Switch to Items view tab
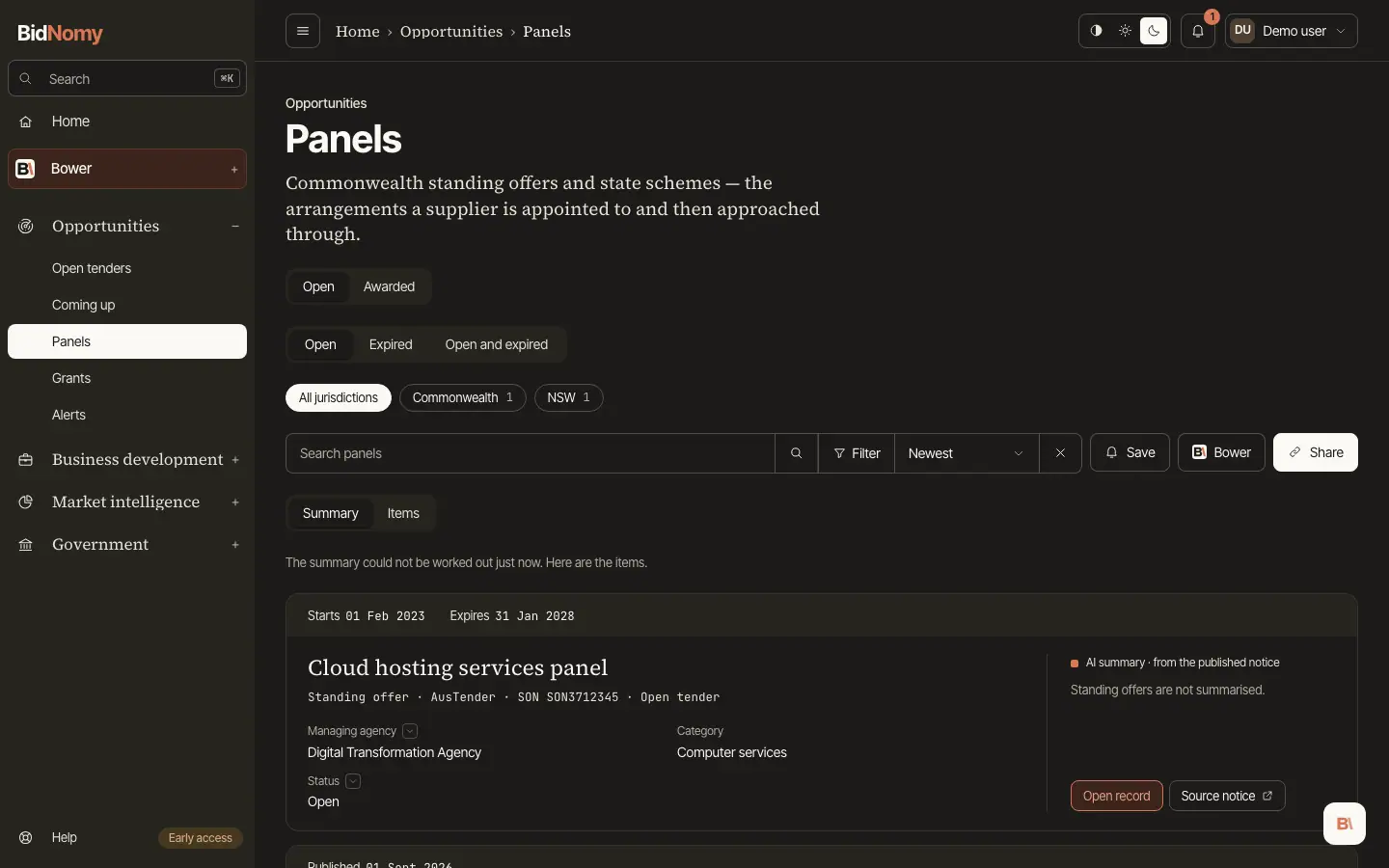1389x868 pixels. point(403,513)
